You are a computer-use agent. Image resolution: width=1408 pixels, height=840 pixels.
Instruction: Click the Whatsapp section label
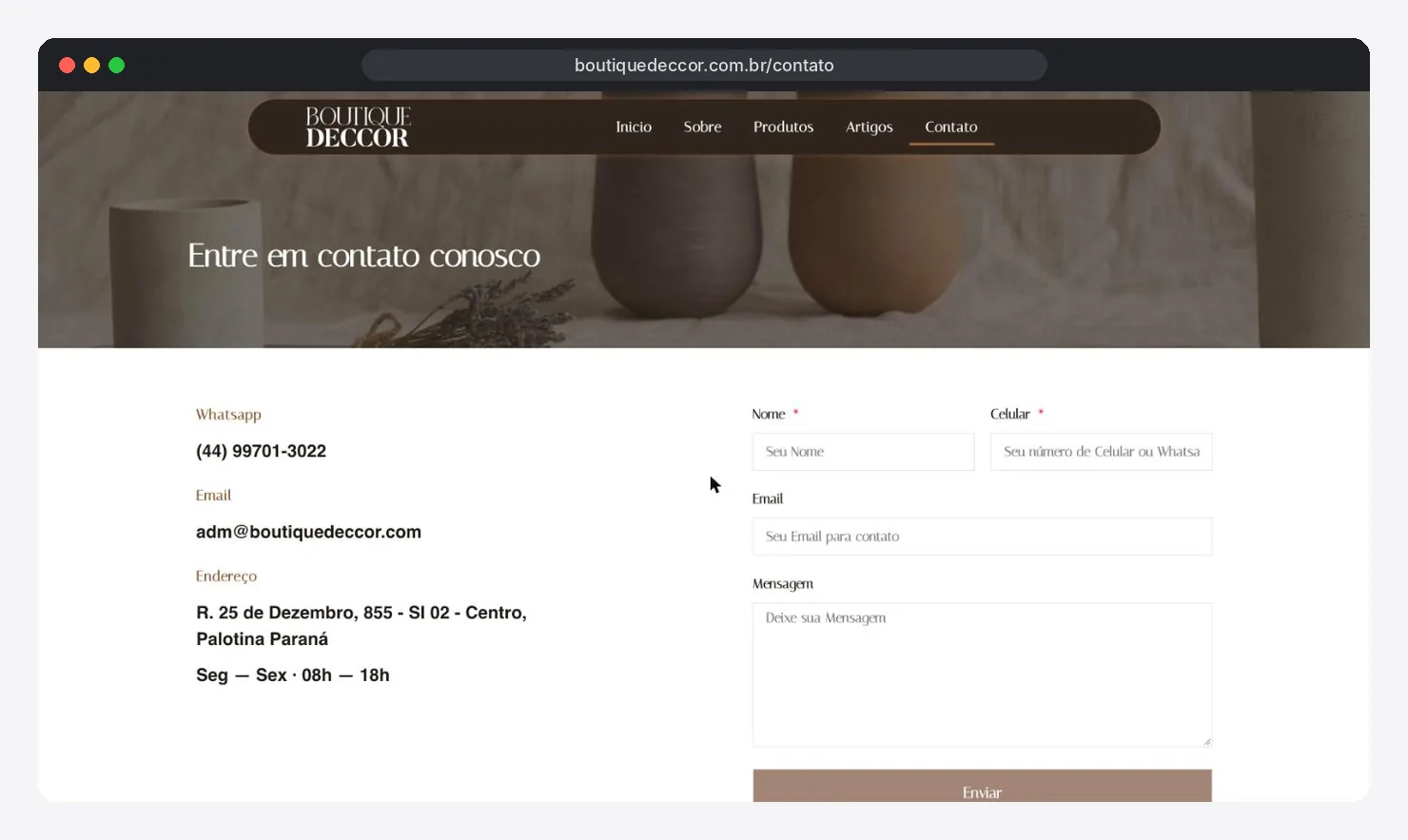tap(228, 415)
